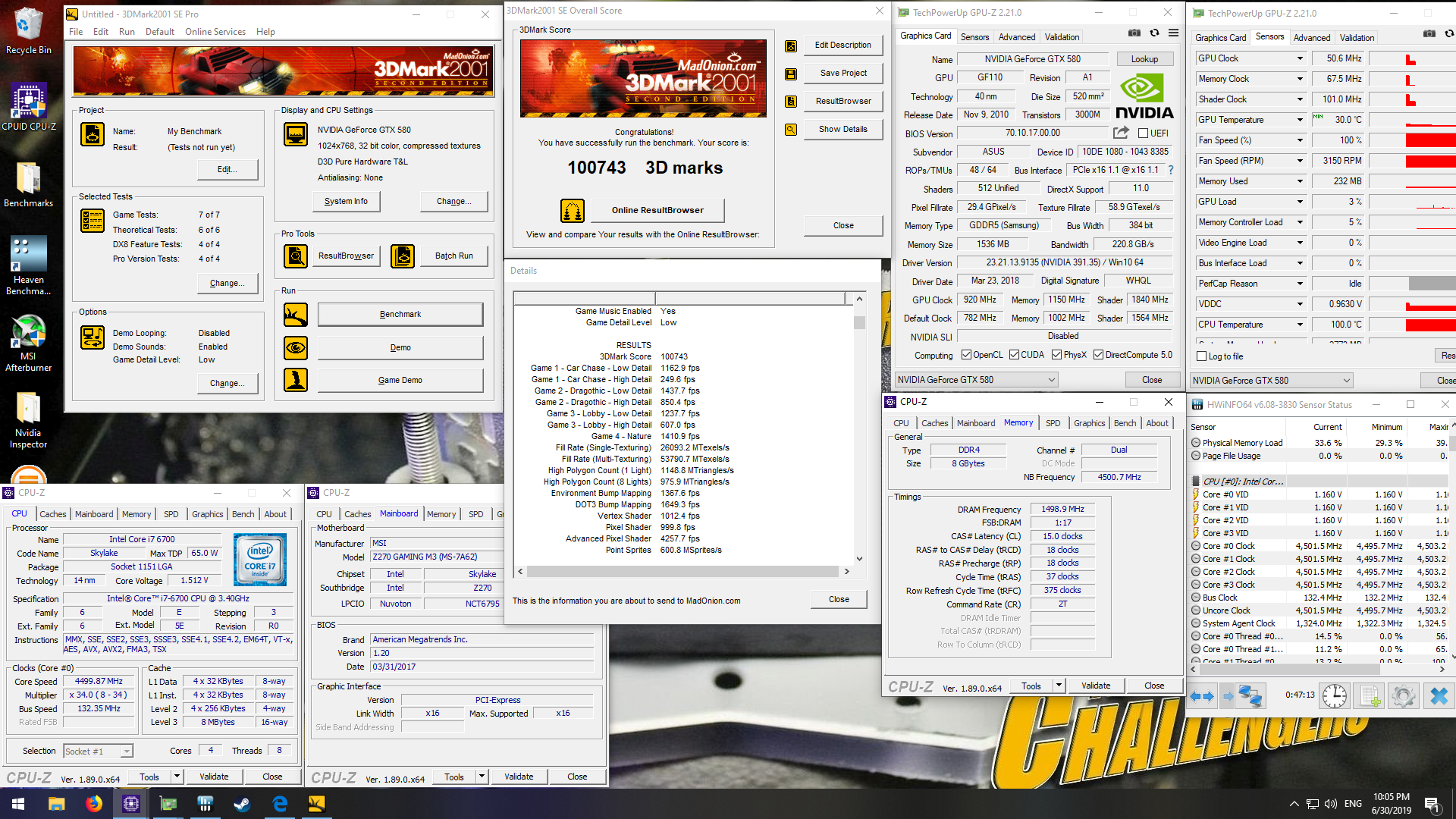Switch to Caches tab in CPU-Z CPU window
This screenshot has width=1456, height=819.
[x=53, y=514]
